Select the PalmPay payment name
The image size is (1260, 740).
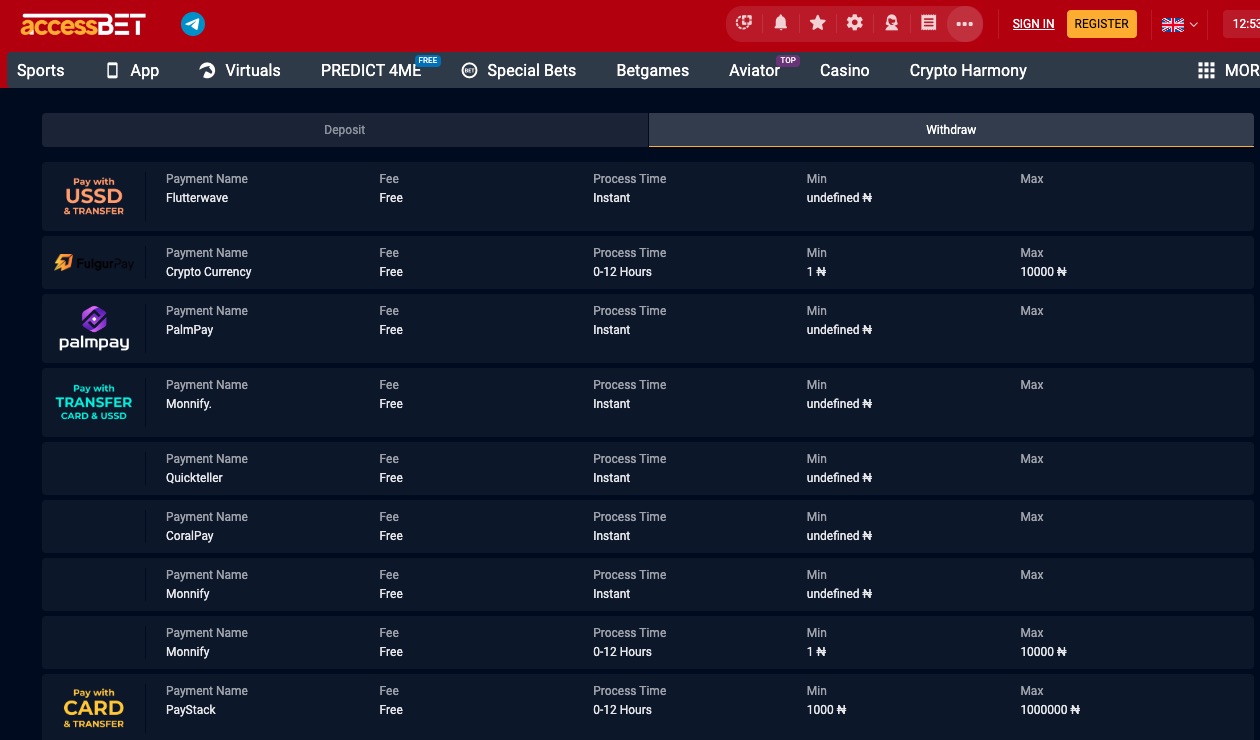coord(190,330)
